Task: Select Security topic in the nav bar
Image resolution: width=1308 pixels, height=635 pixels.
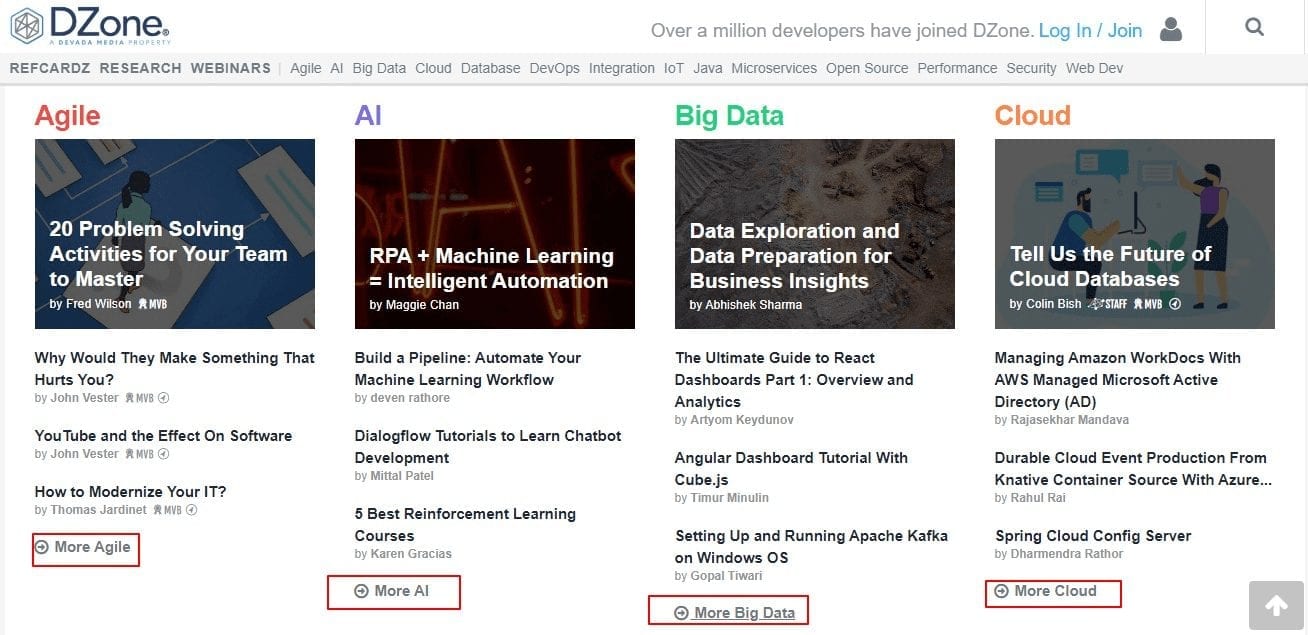Action: (x=1032, y=68)
